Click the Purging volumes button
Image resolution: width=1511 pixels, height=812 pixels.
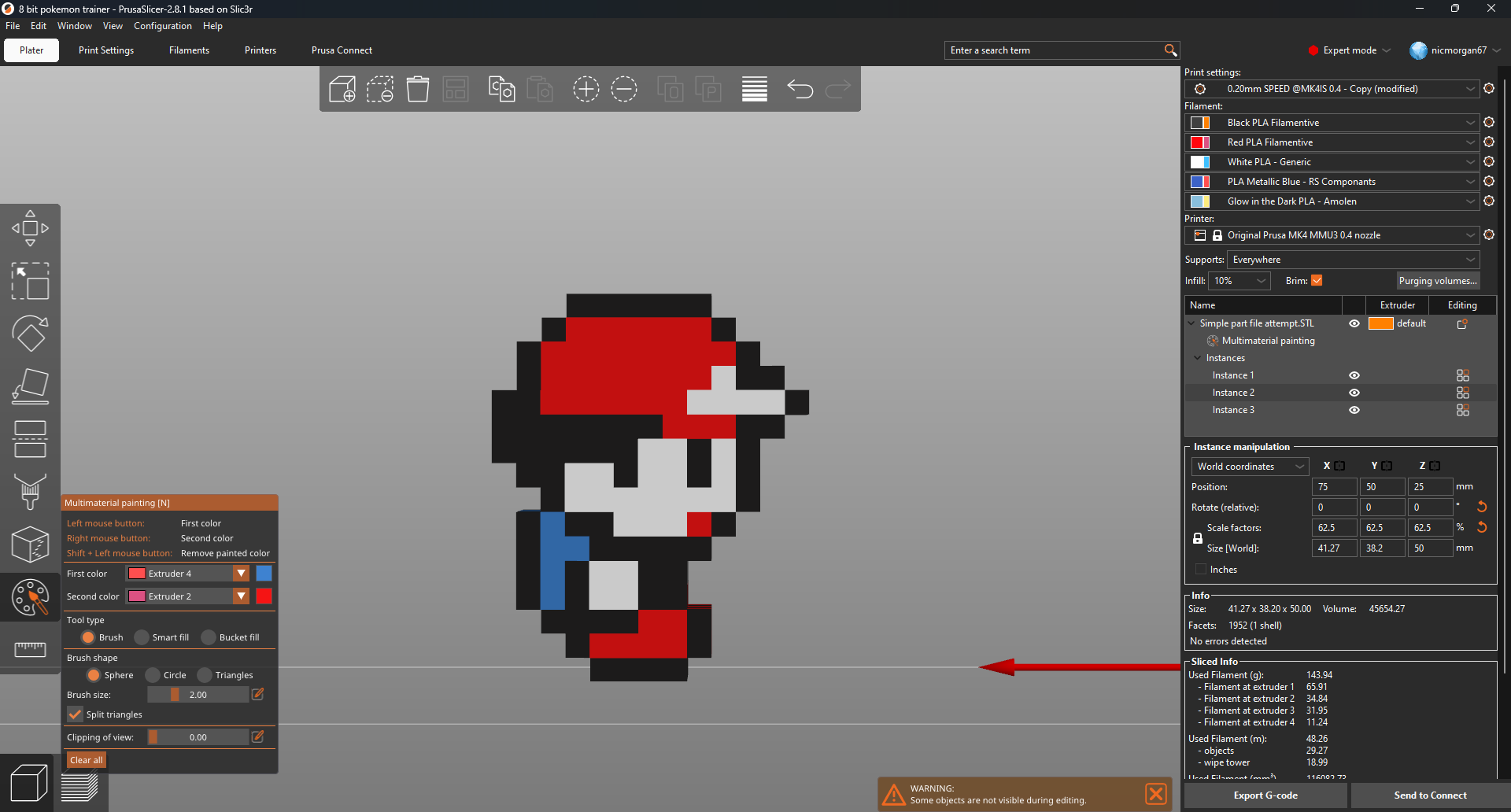point(1438,280)
